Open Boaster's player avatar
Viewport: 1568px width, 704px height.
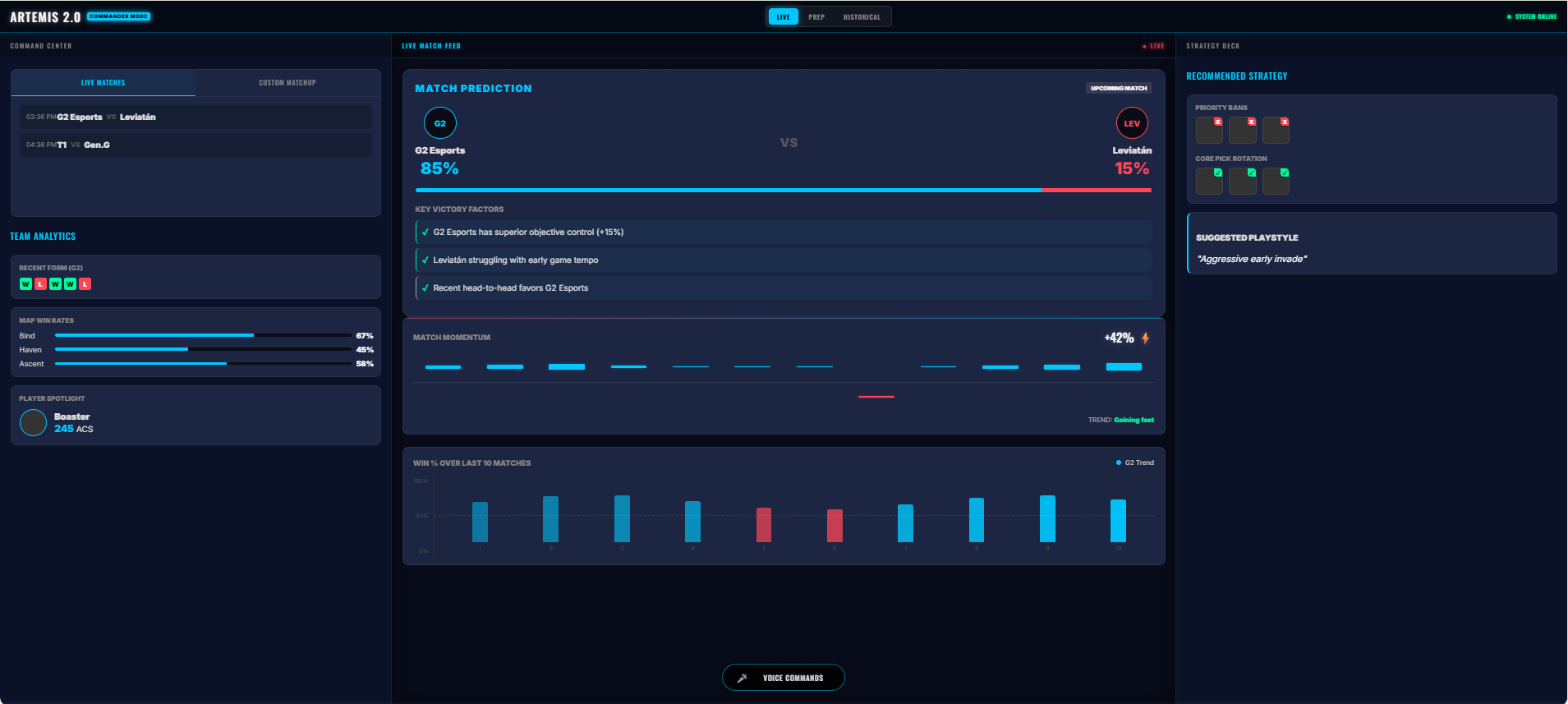(x=33, y=422)
